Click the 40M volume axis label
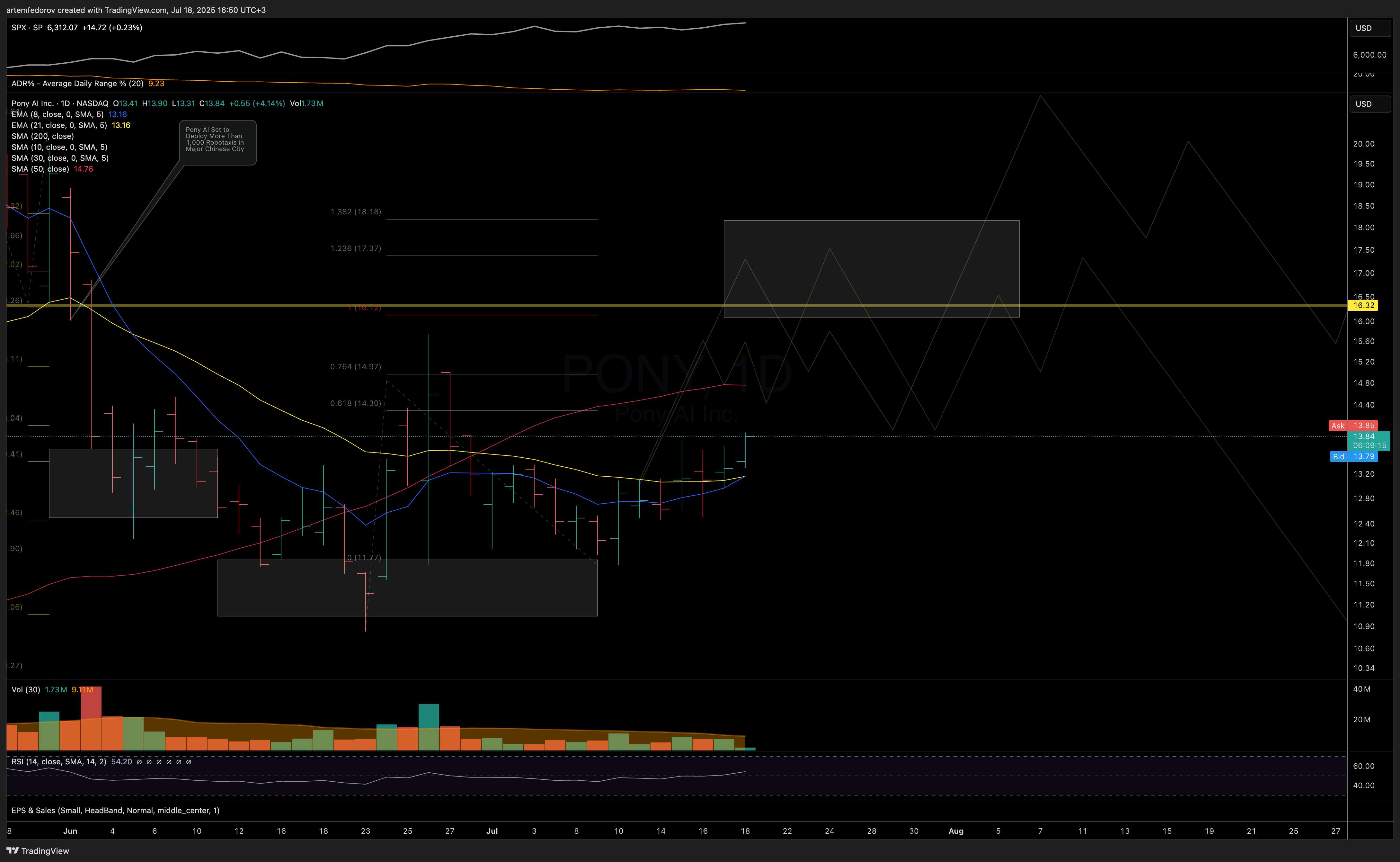 [1361, 689]
